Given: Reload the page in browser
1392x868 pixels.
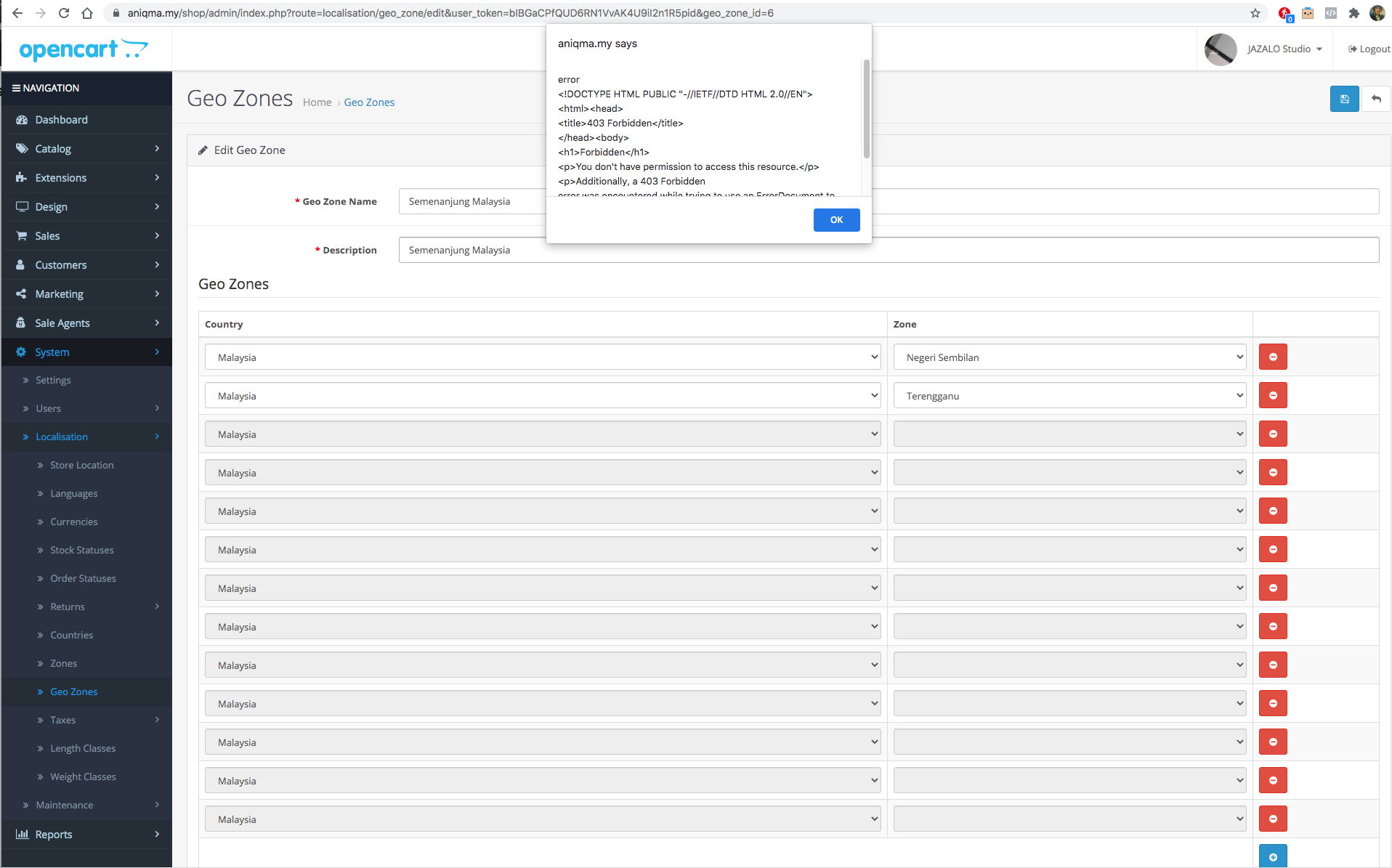Looking at the screenshot, I should tap(64, 13).
